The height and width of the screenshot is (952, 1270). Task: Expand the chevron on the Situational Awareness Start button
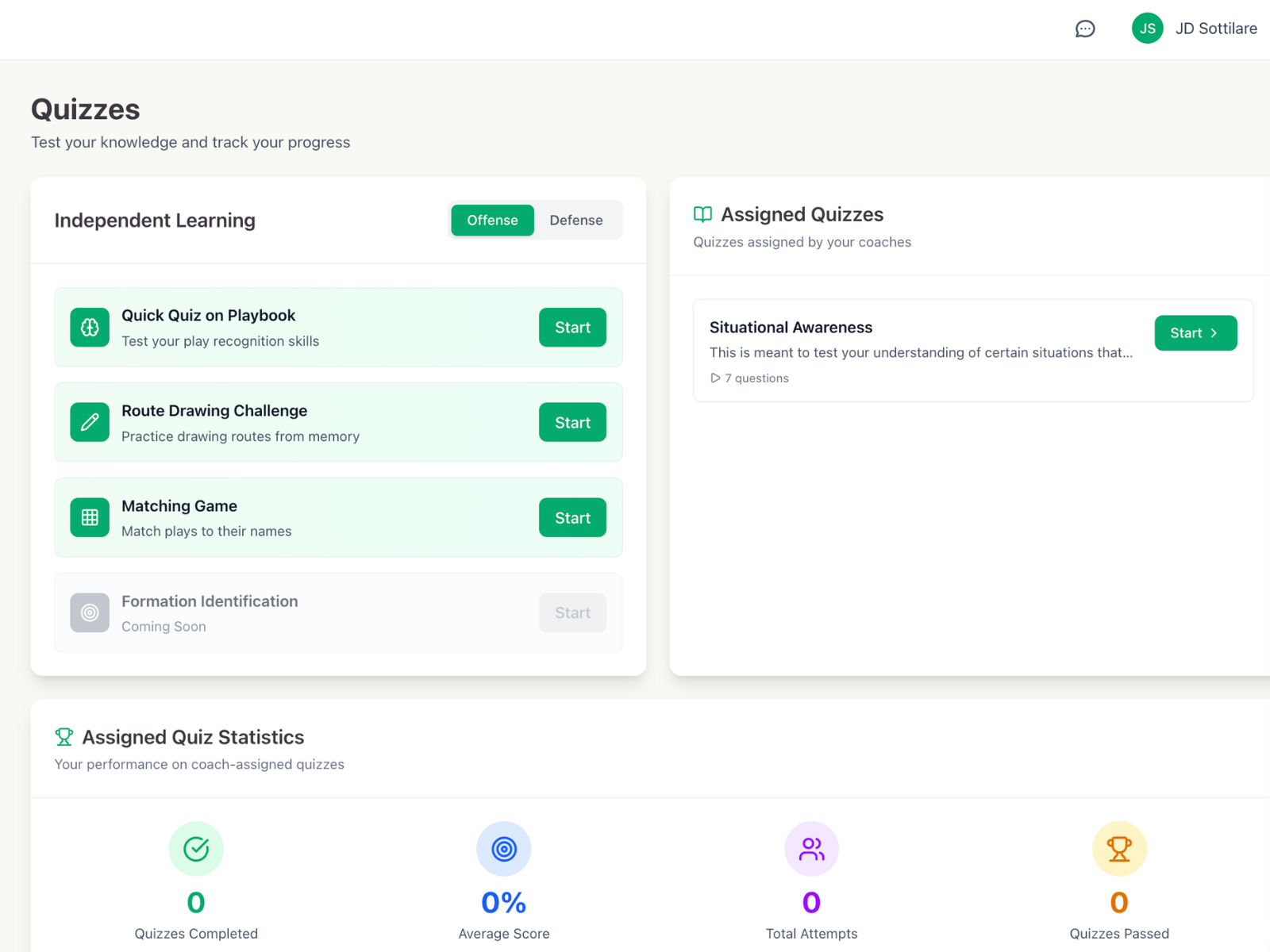1214,333
